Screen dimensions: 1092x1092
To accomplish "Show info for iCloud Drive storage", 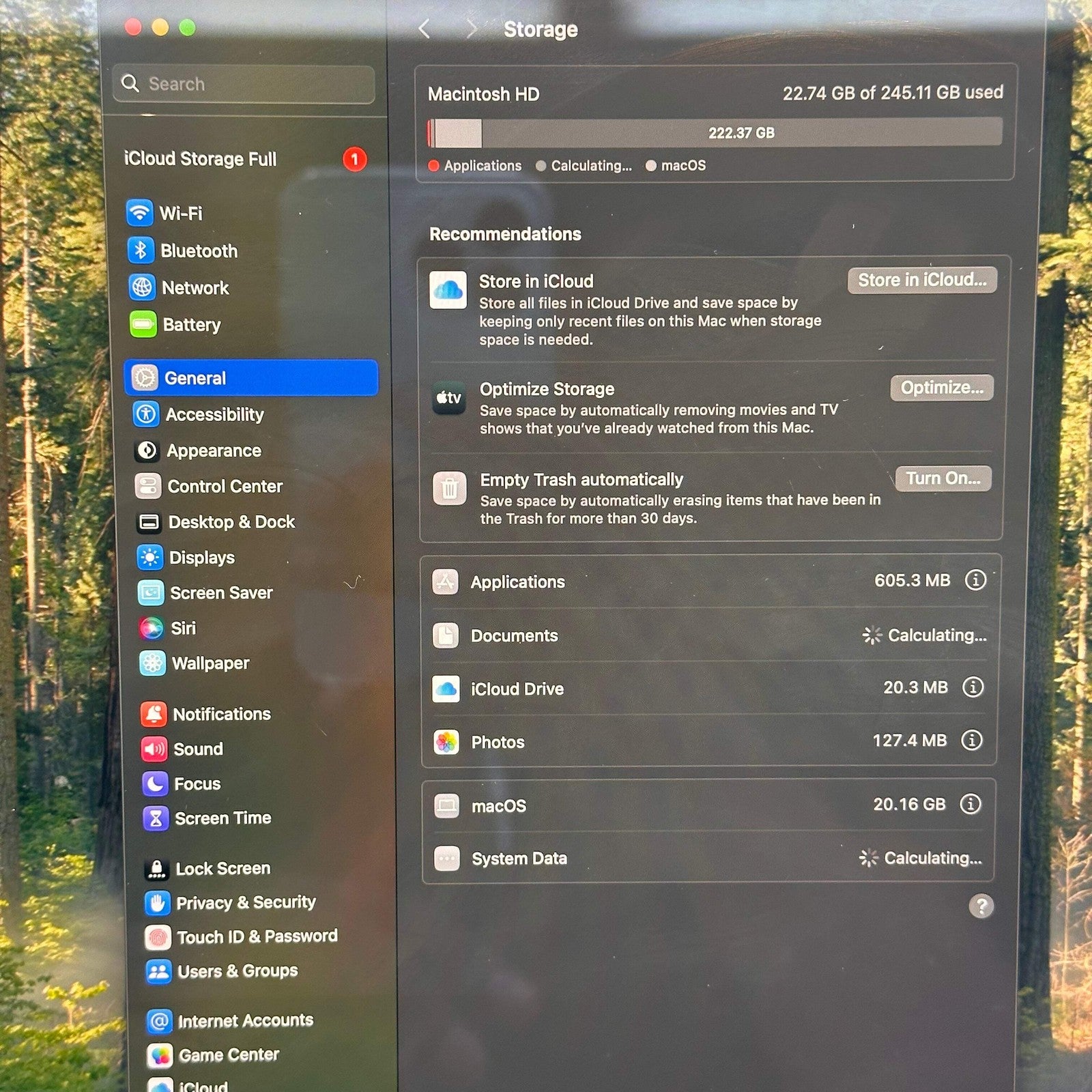I will 973,687.
